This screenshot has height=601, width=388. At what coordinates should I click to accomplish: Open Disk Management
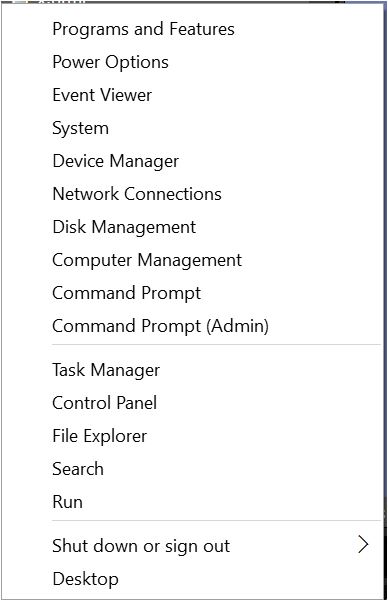[x=124, y=227]
